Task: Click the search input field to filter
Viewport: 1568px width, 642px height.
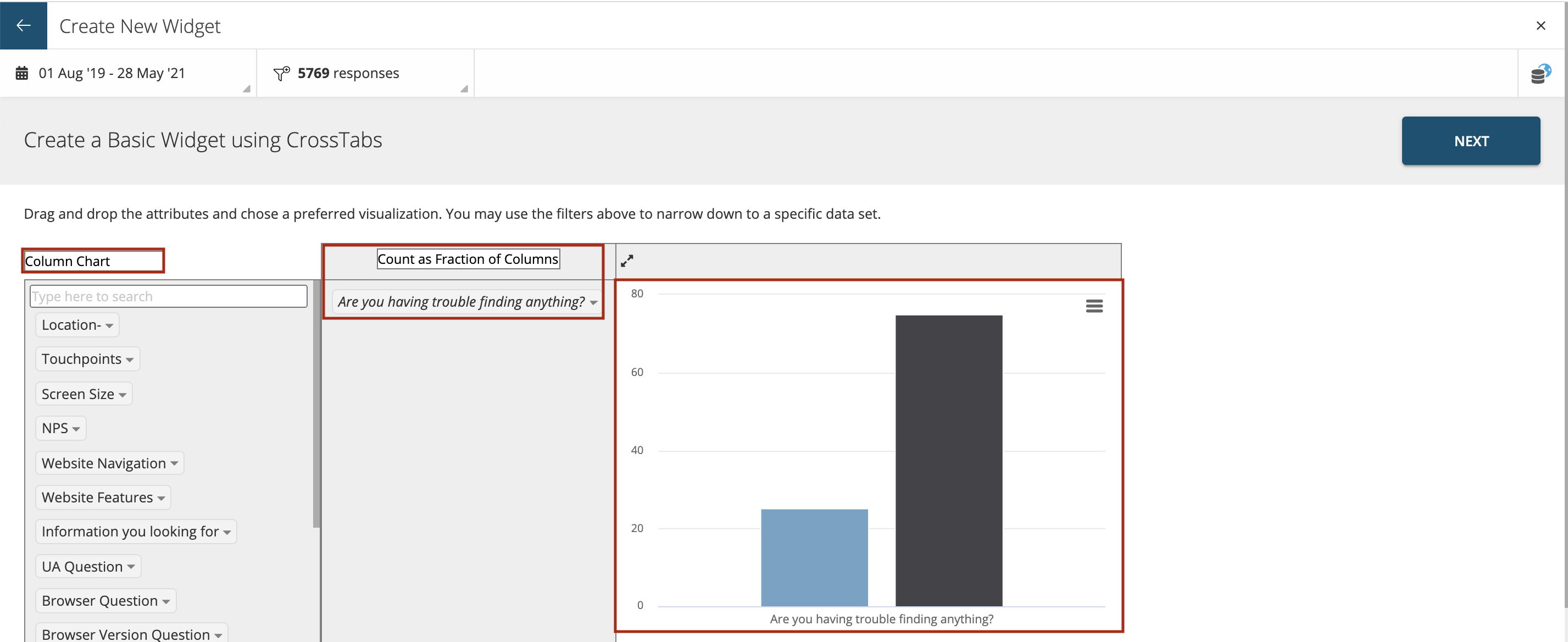Action: [167, 295]
